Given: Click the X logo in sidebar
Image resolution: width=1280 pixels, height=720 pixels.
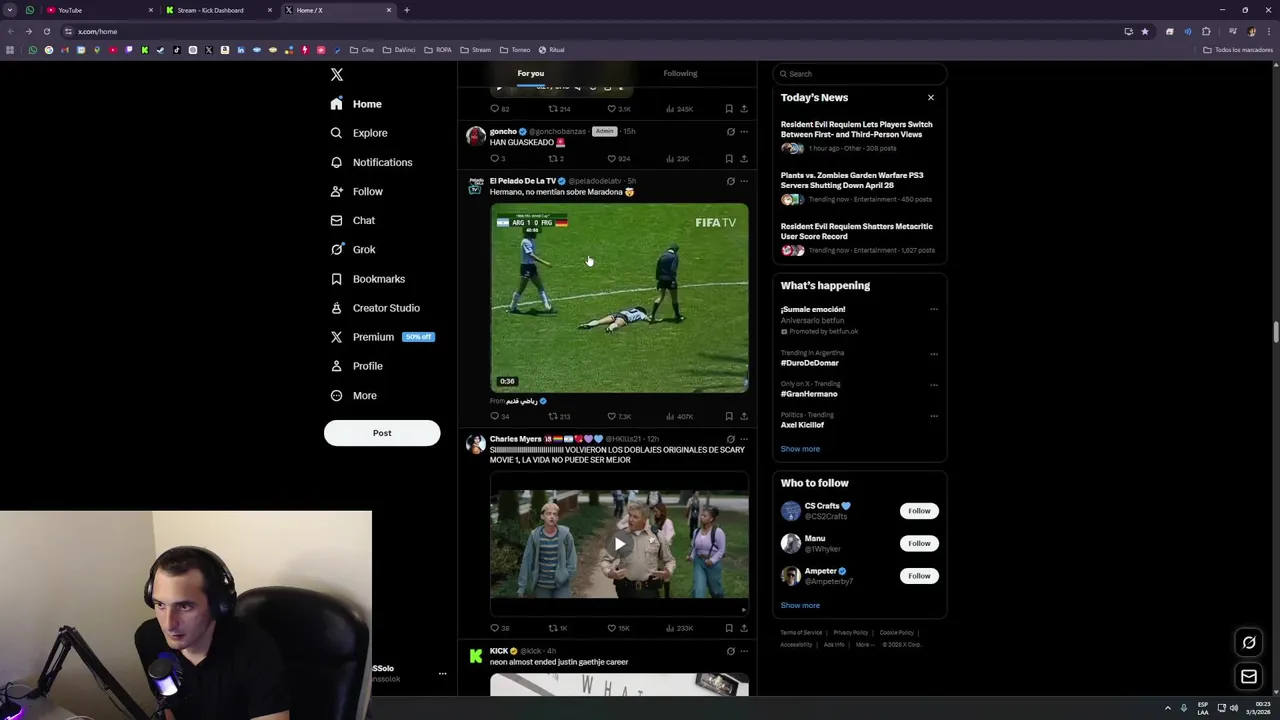Looking at the screenshot, I should tap(337, 75).
